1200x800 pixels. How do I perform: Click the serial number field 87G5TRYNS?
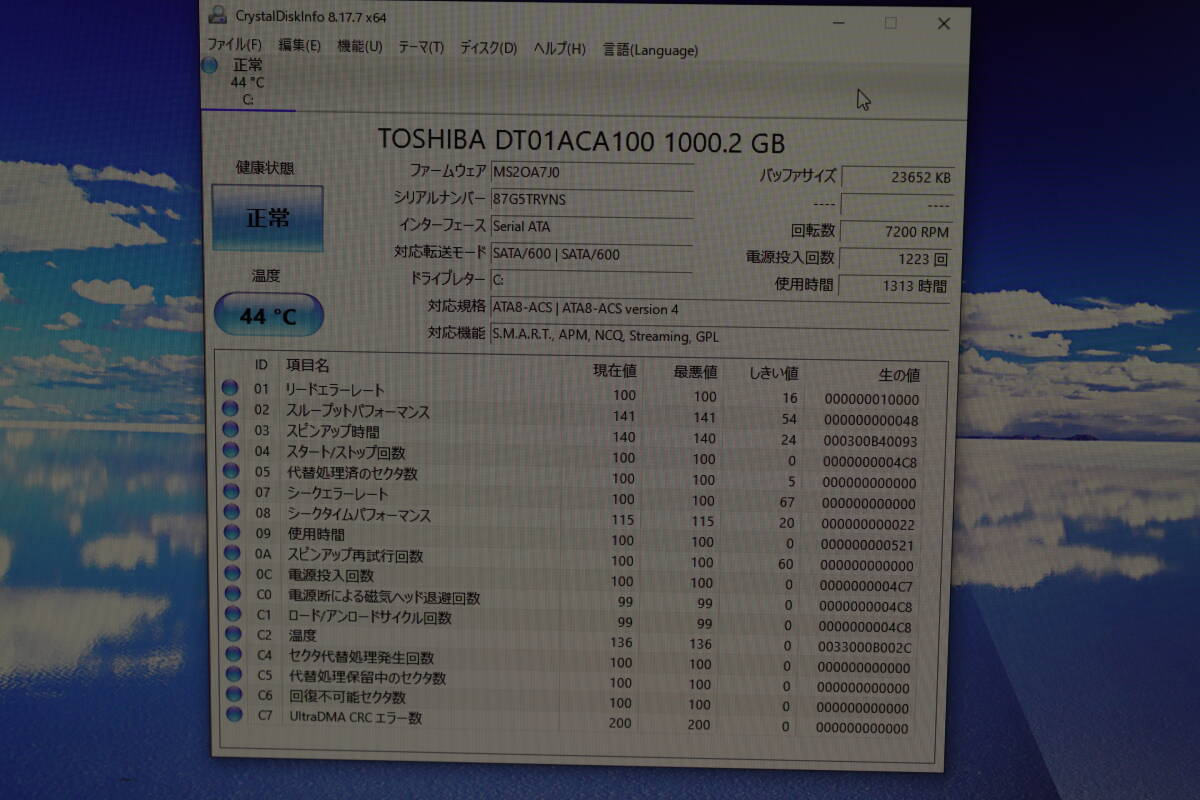pyautogui.click(x=591, y=201)
